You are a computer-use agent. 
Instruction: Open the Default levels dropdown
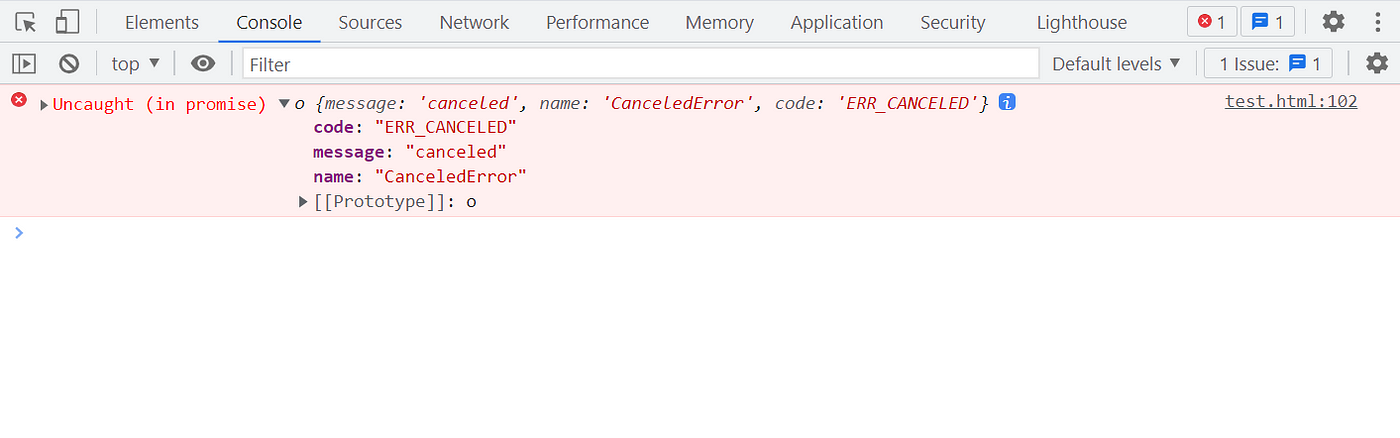pos(1116,64)
